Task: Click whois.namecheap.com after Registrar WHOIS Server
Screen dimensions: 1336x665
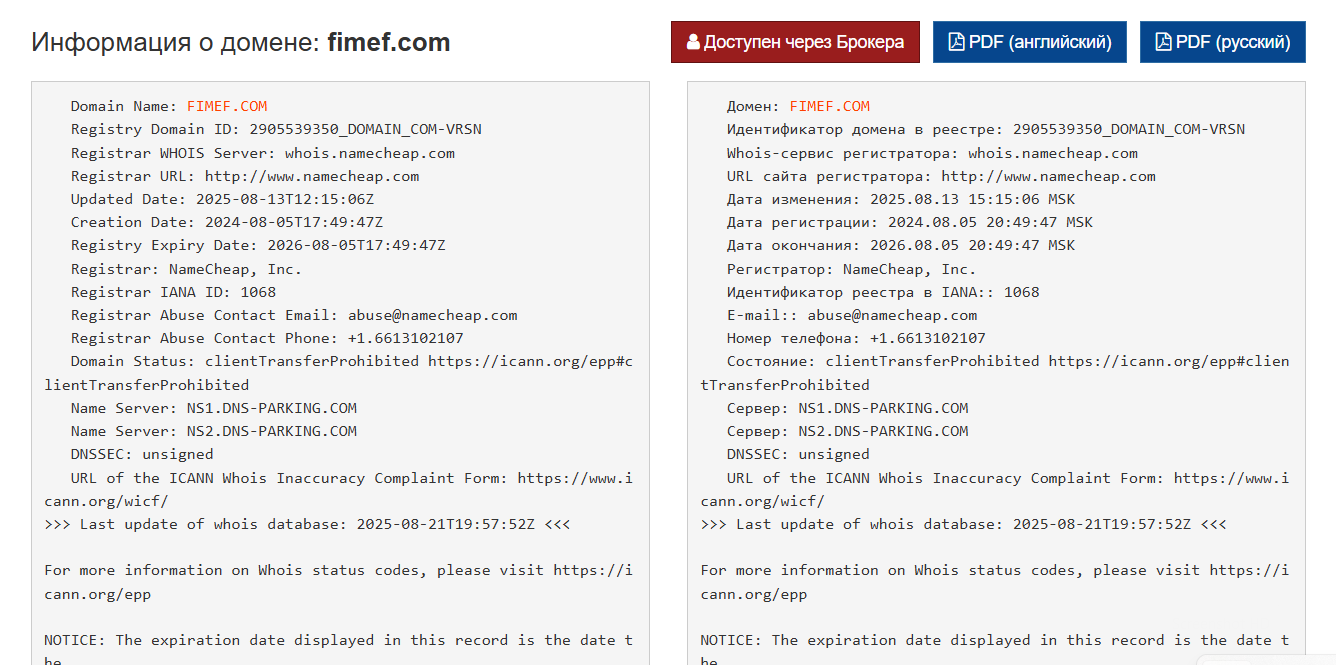Action: 370,153
